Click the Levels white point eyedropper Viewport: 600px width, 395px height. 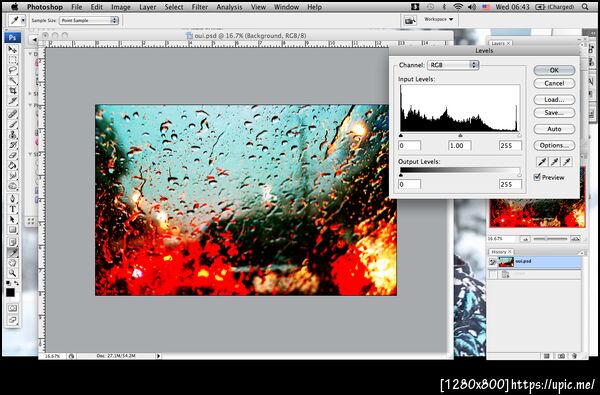coord(567,162)
